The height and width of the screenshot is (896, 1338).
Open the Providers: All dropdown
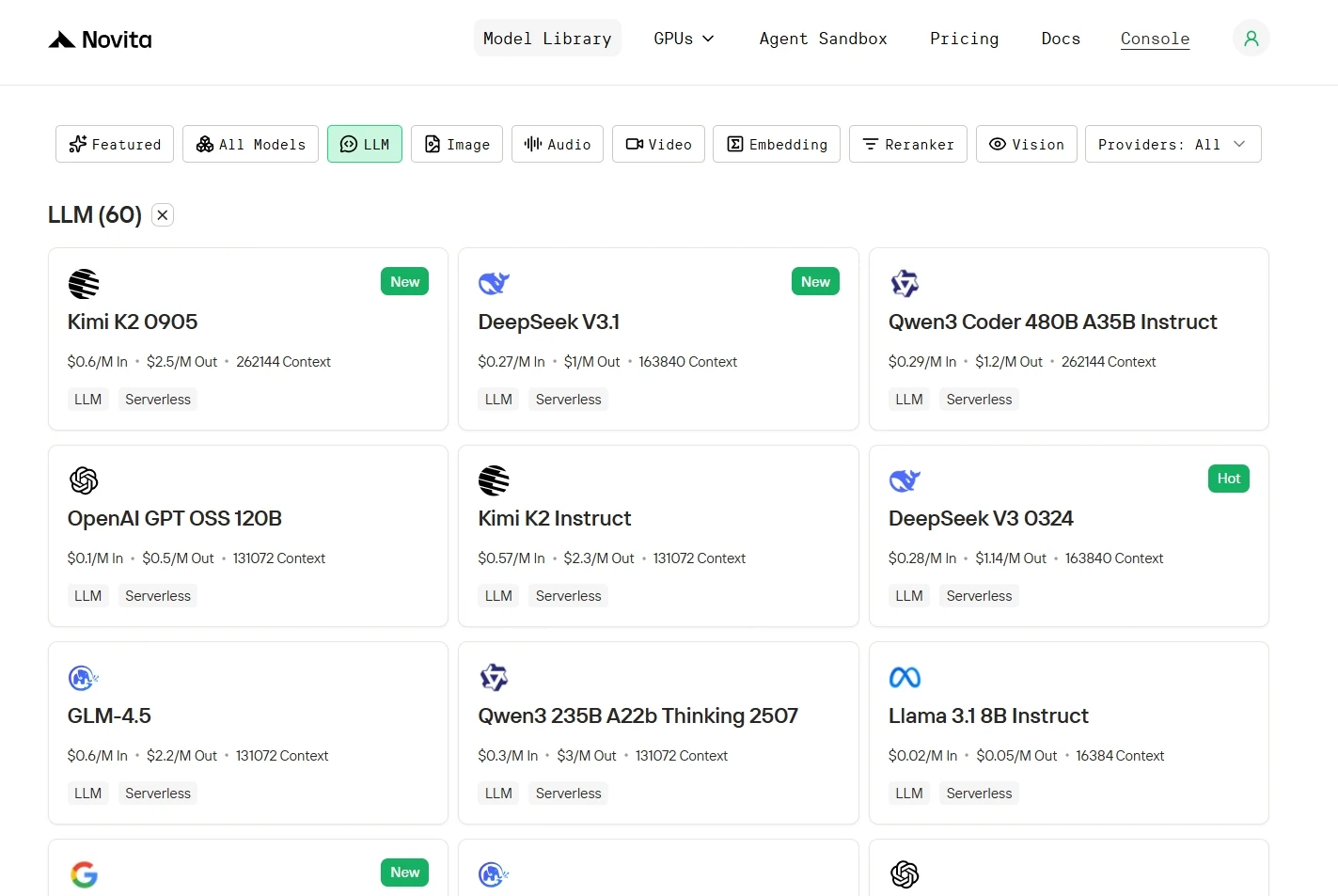[x=1173, y=144]
